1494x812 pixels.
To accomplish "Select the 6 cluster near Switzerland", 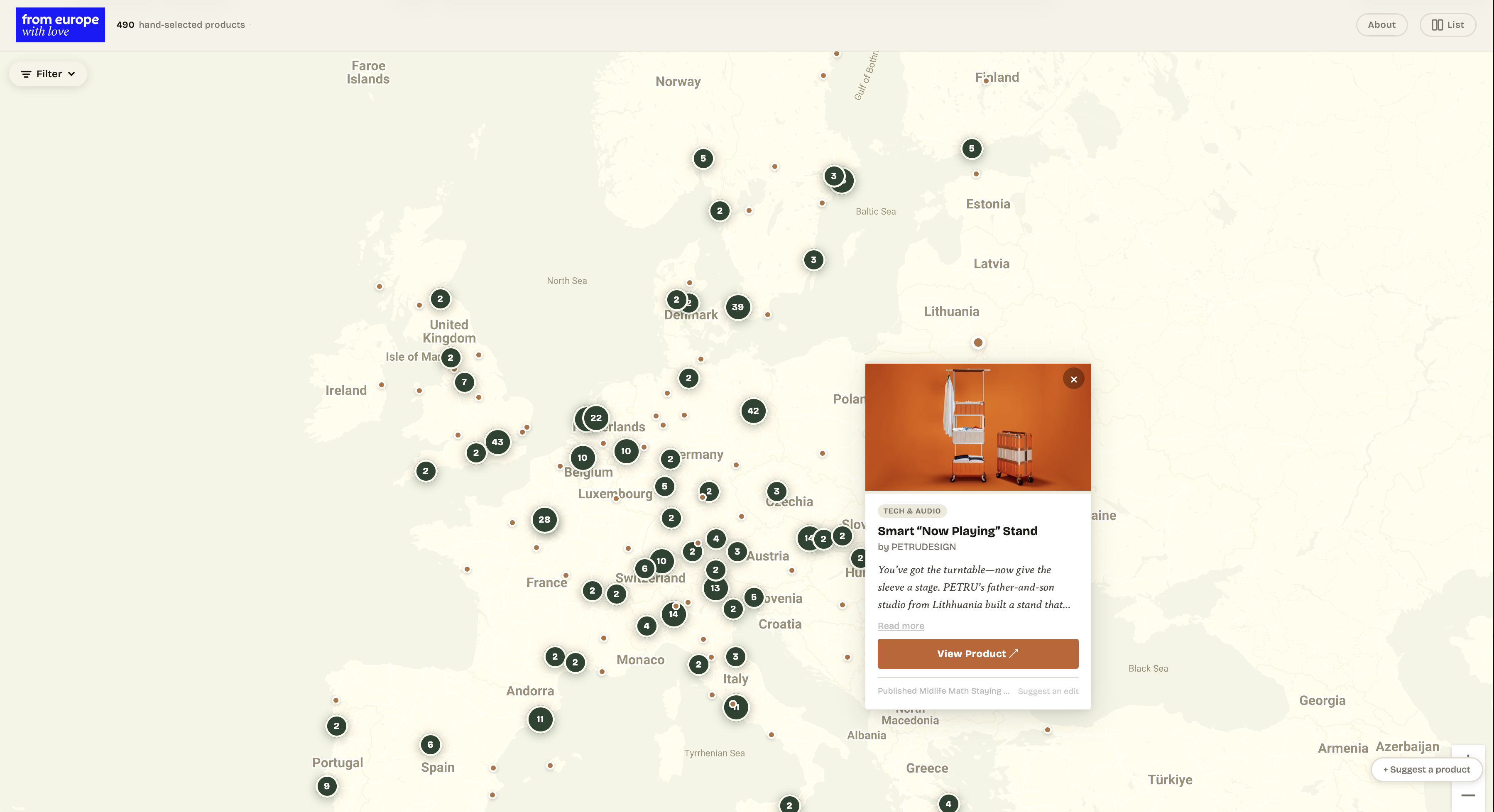I will [x=644, y=569].
